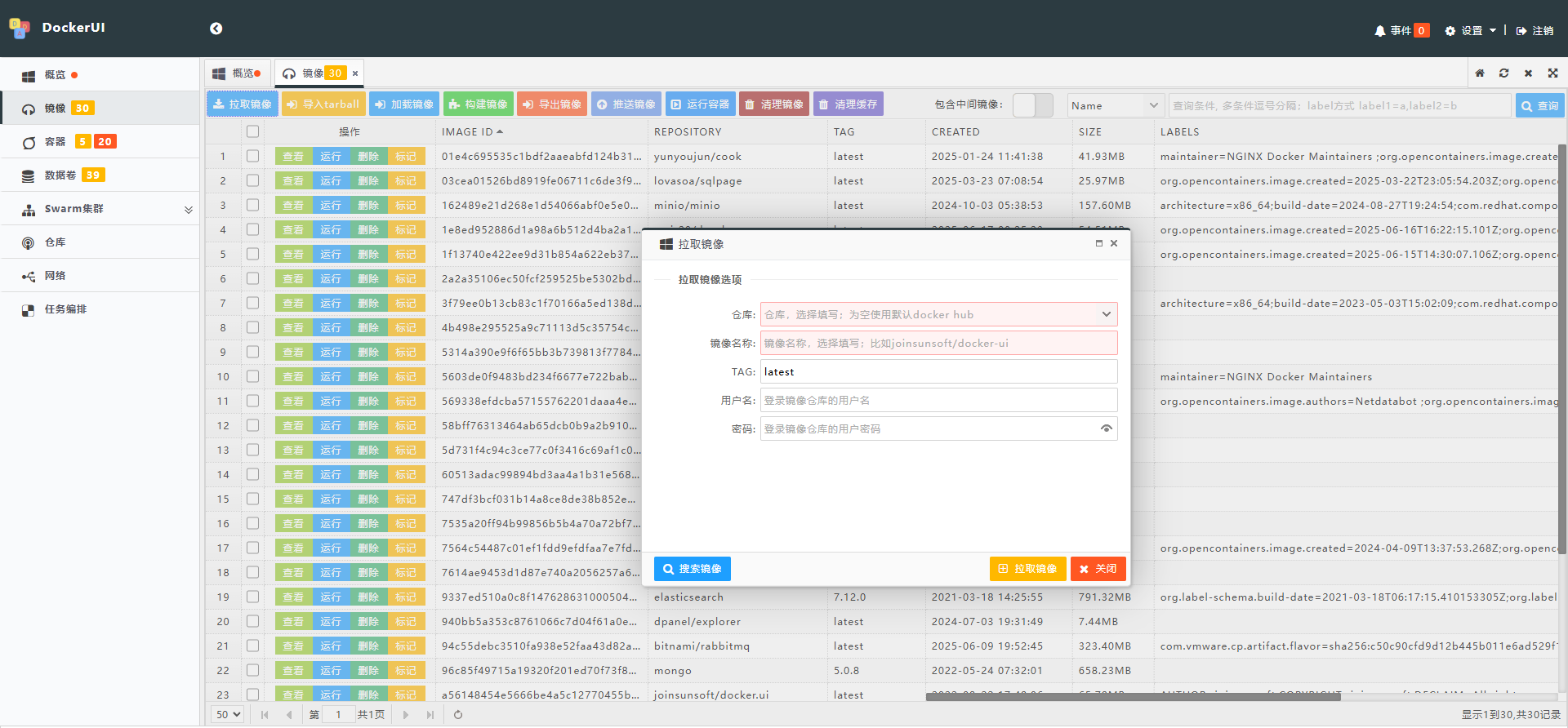Viewport: 1568px width, 728px height.
Task: Refresh the table from pagination bar
Action: (x=458, y=715)
